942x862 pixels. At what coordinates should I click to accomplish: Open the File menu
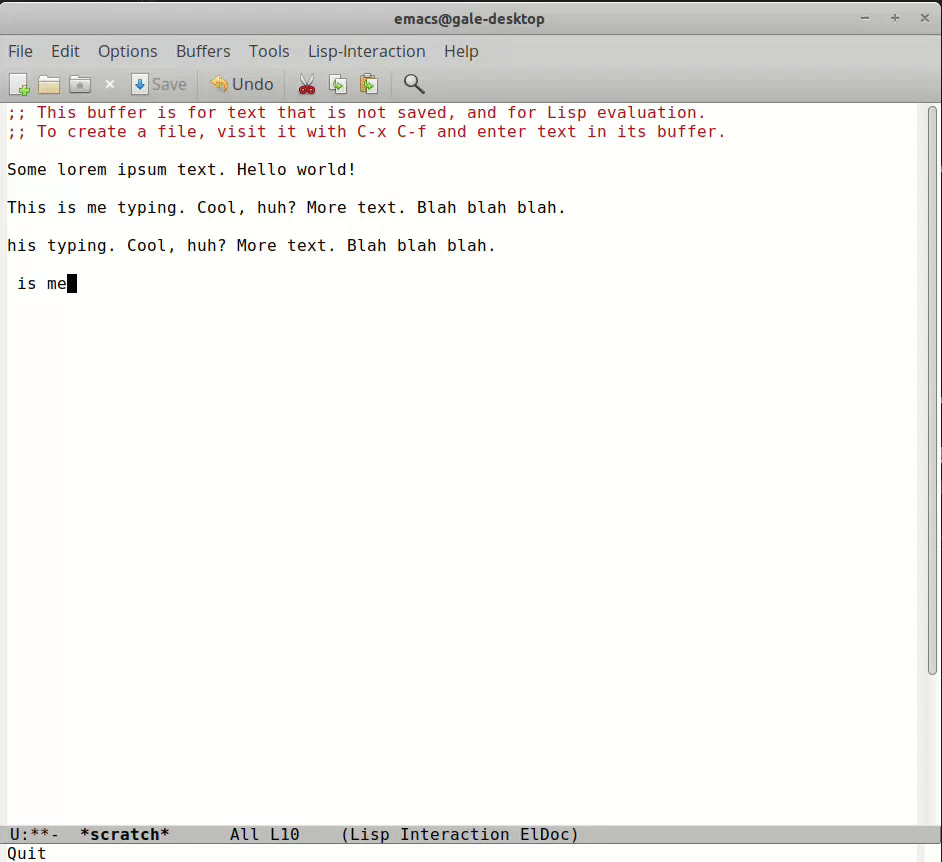20,51
